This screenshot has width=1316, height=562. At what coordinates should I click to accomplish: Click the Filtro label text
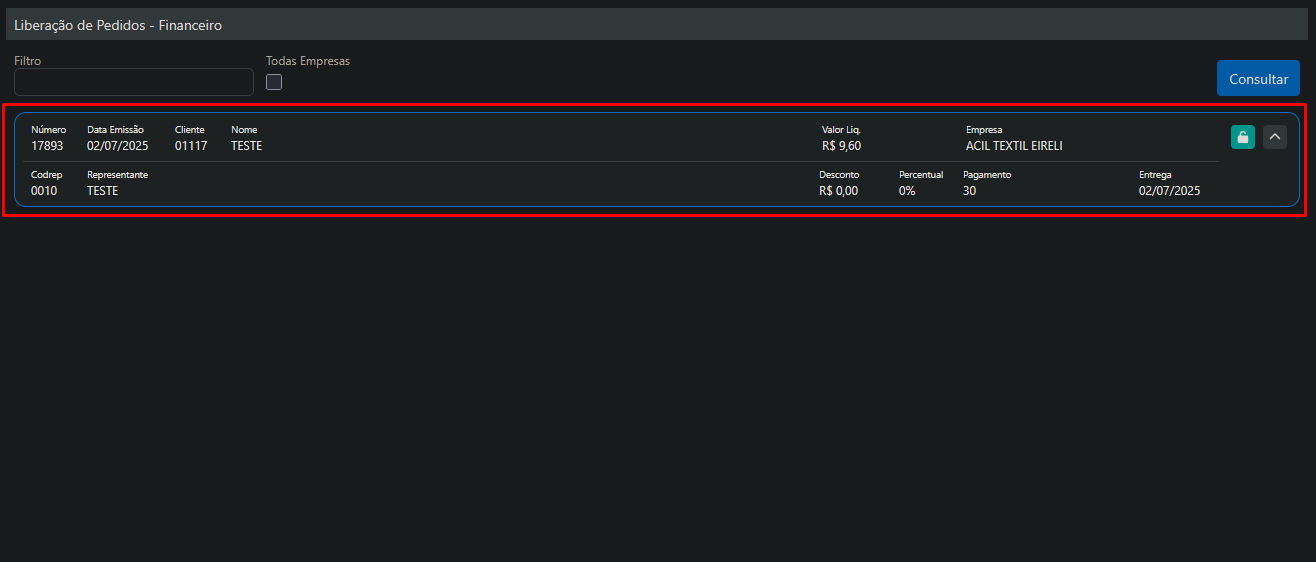(x=28, y=61)
